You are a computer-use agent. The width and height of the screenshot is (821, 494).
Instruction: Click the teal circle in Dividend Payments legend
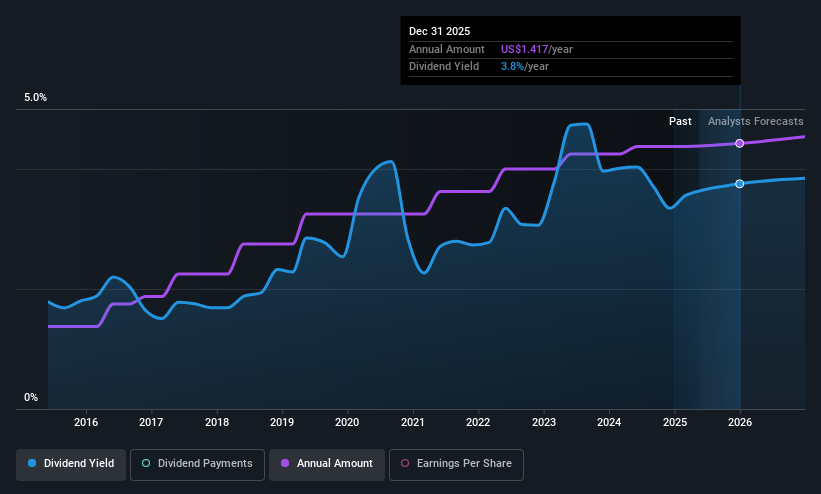coord(146,463)
